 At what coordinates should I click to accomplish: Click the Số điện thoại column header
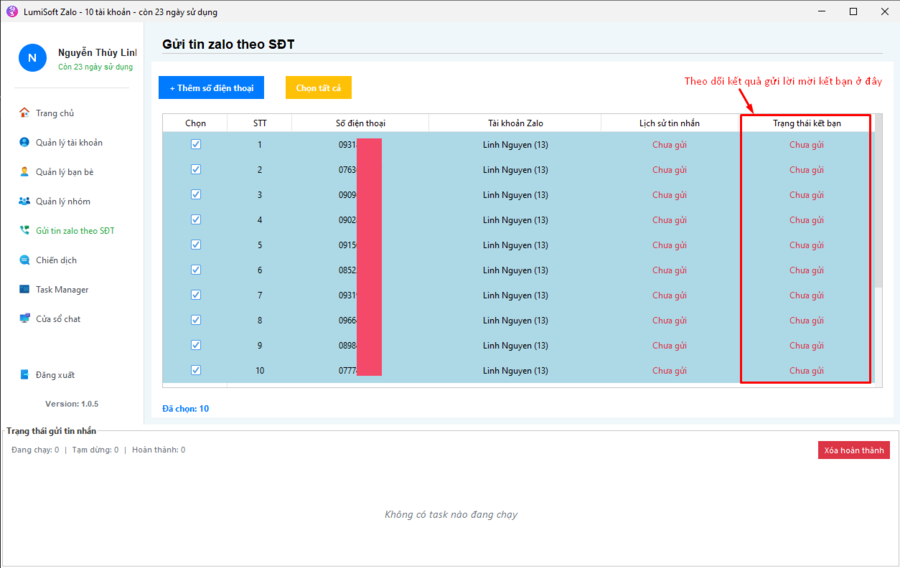pos(361,123)
